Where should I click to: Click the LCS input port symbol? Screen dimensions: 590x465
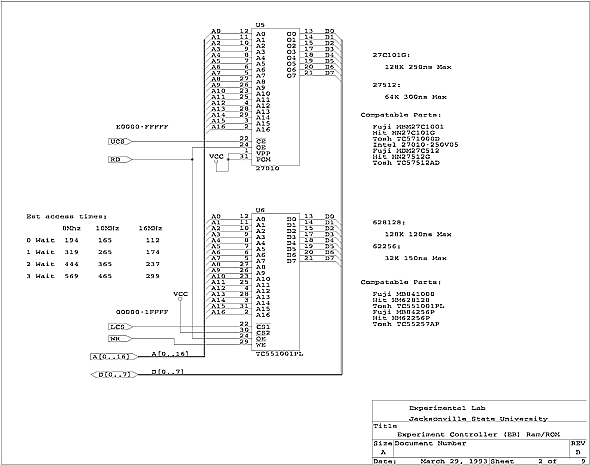click(120, 327)
